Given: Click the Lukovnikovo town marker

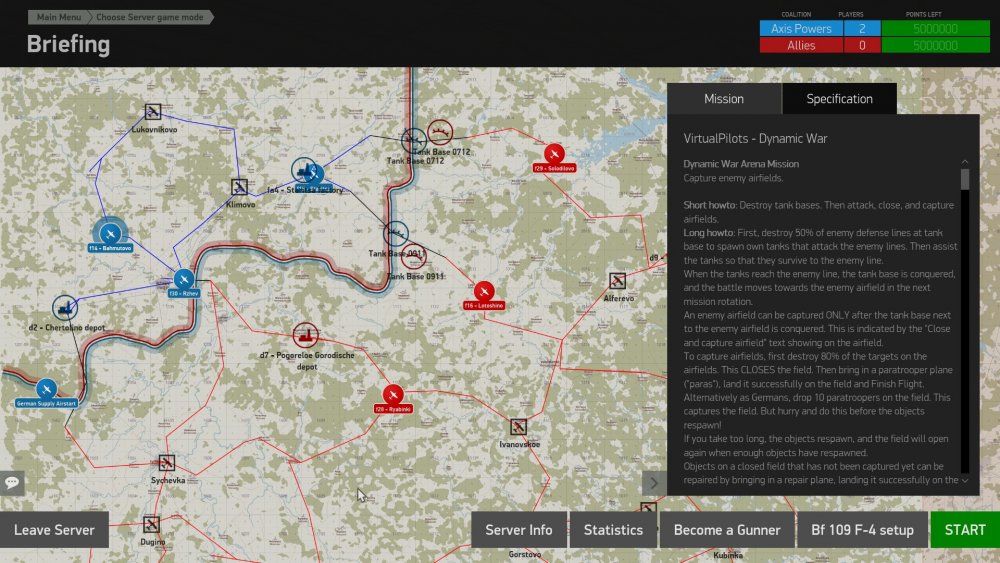Looking at the screenshot, I should [x=153, y=112].
